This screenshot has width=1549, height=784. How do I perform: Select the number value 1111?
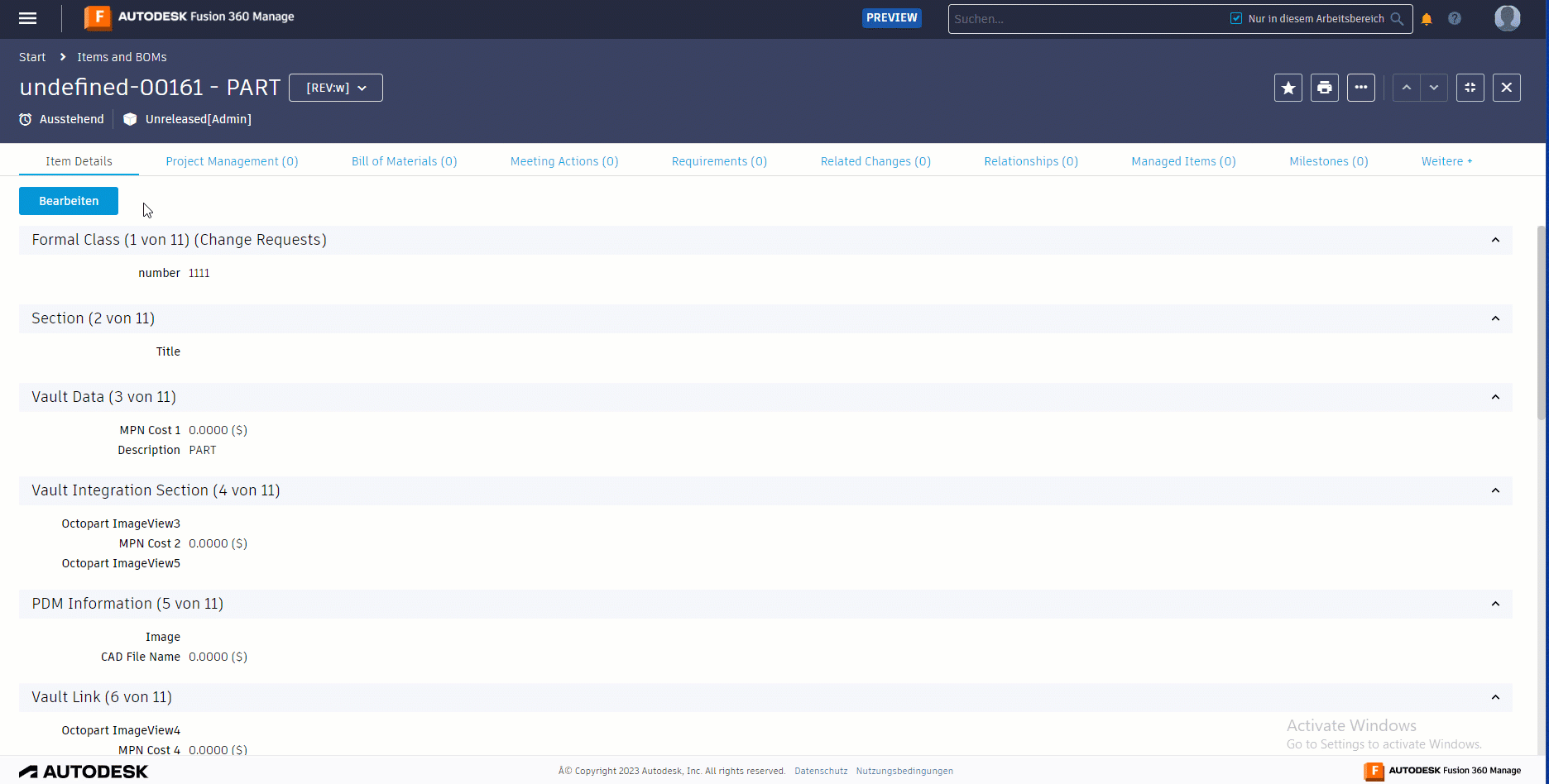coord(199,274)
